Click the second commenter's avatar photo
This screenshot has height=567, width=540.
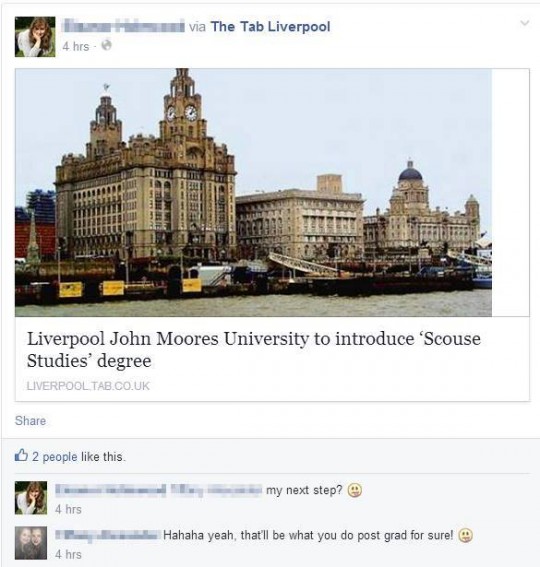pyautogui.click(x=31, y=543)
